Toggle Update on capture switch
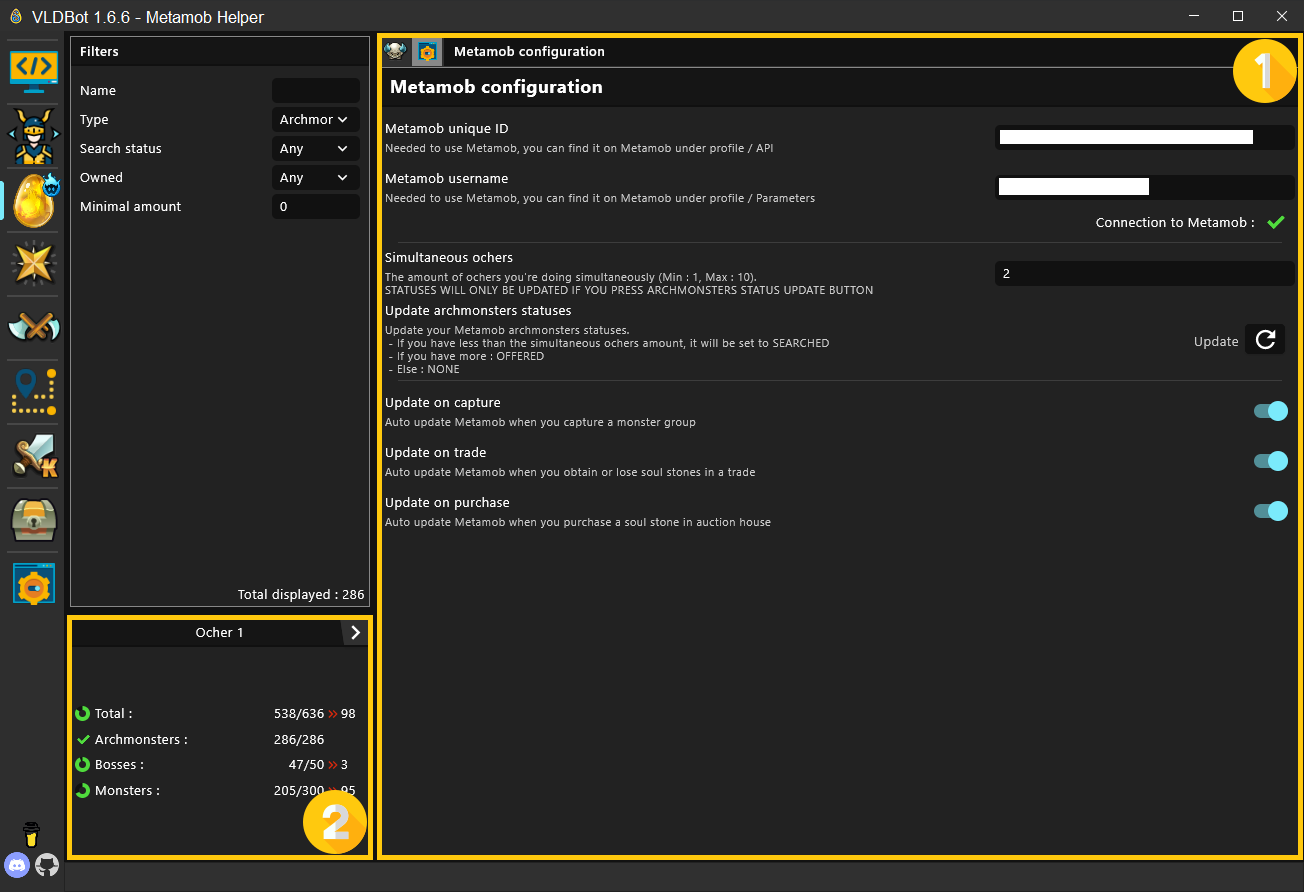 (1271, 411)
